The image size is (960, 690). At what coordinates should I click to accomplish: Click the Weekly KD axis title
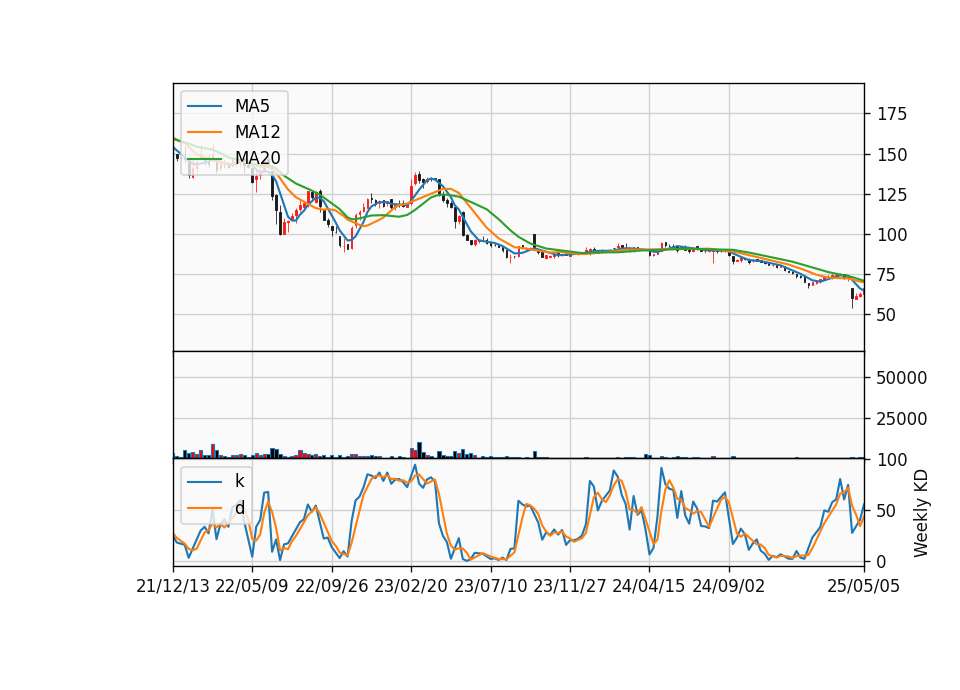(921, 513)
